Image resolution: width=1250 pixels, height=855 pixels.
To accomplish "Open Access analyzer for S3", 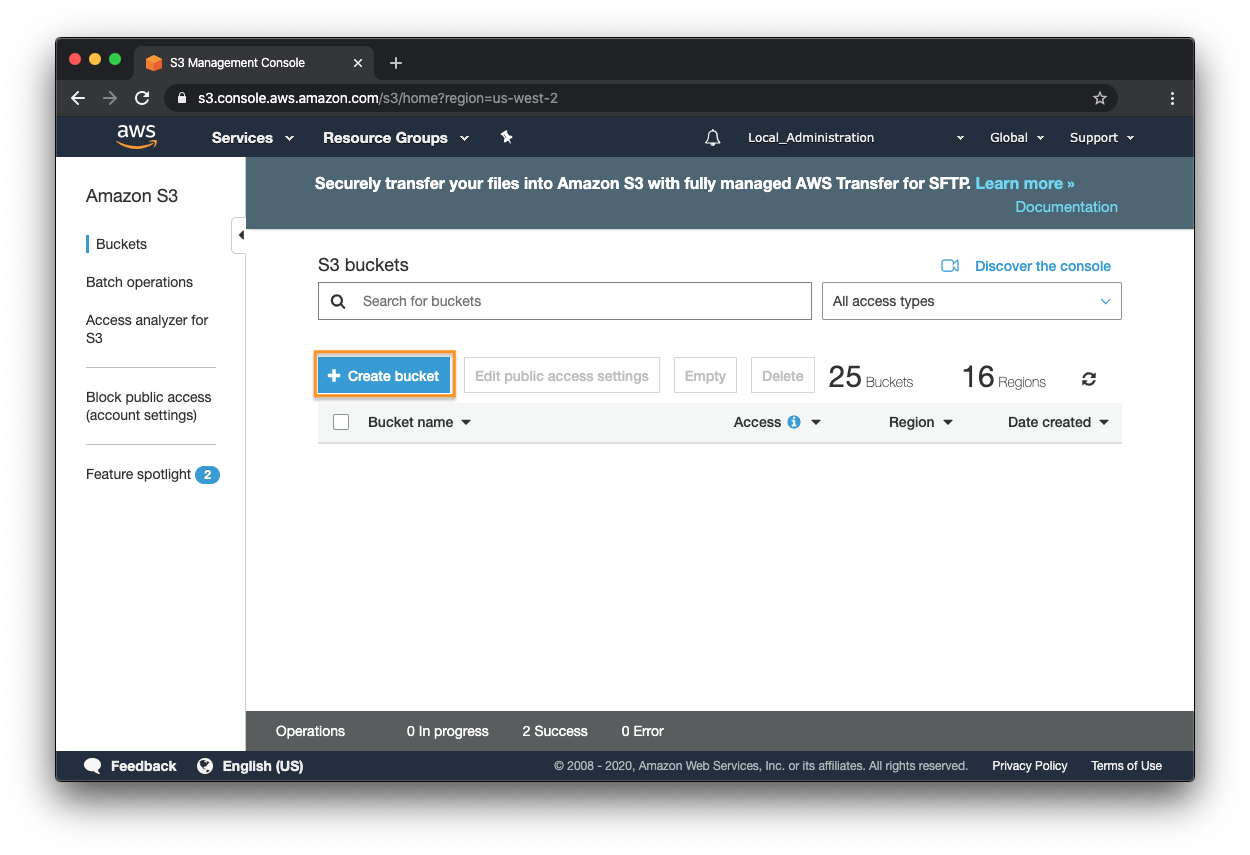I will [147, 329].
